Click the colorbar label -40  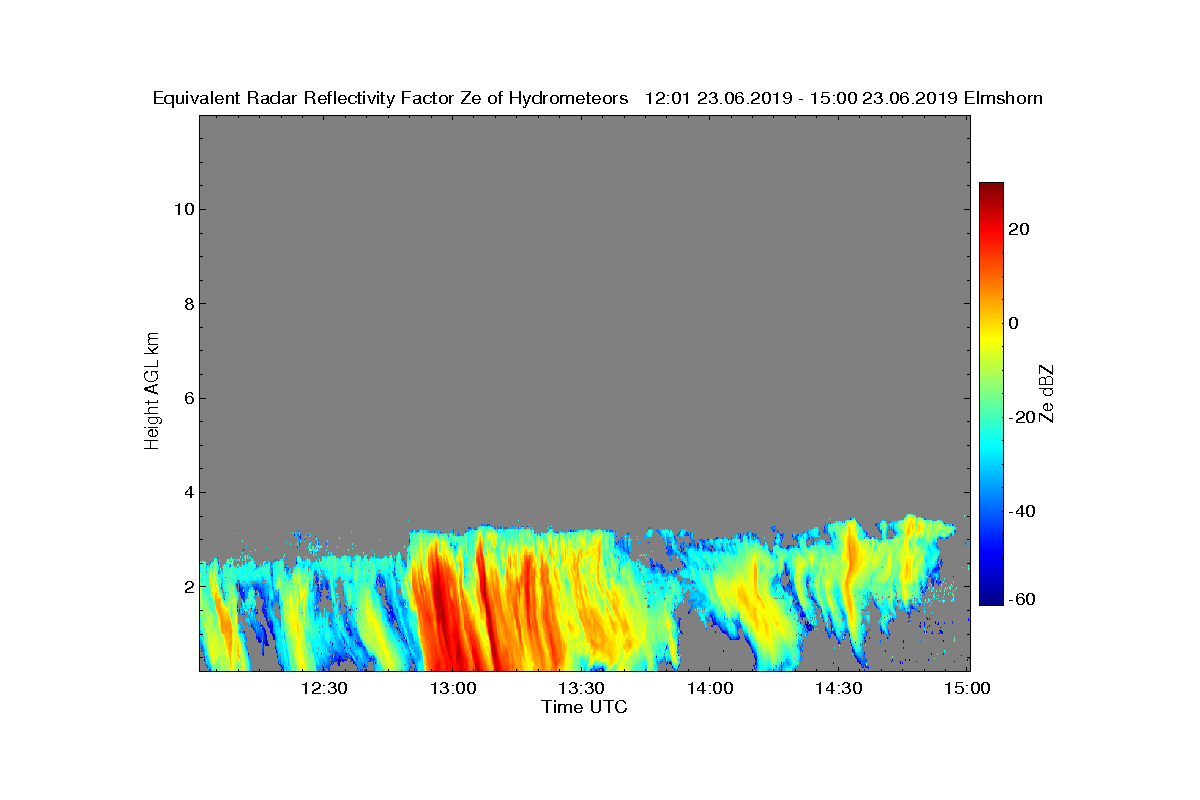pos(1023,511)
